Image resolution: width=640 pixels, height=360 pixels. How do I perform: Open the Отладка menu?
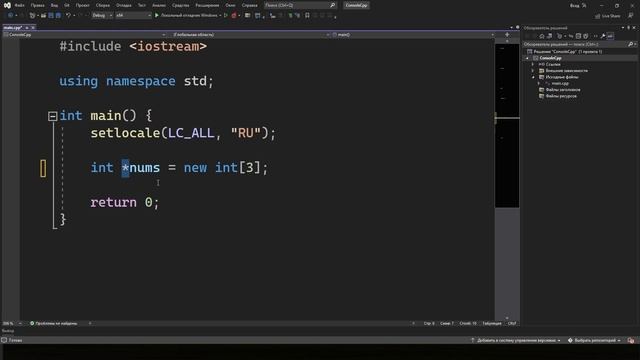[124, 5]
